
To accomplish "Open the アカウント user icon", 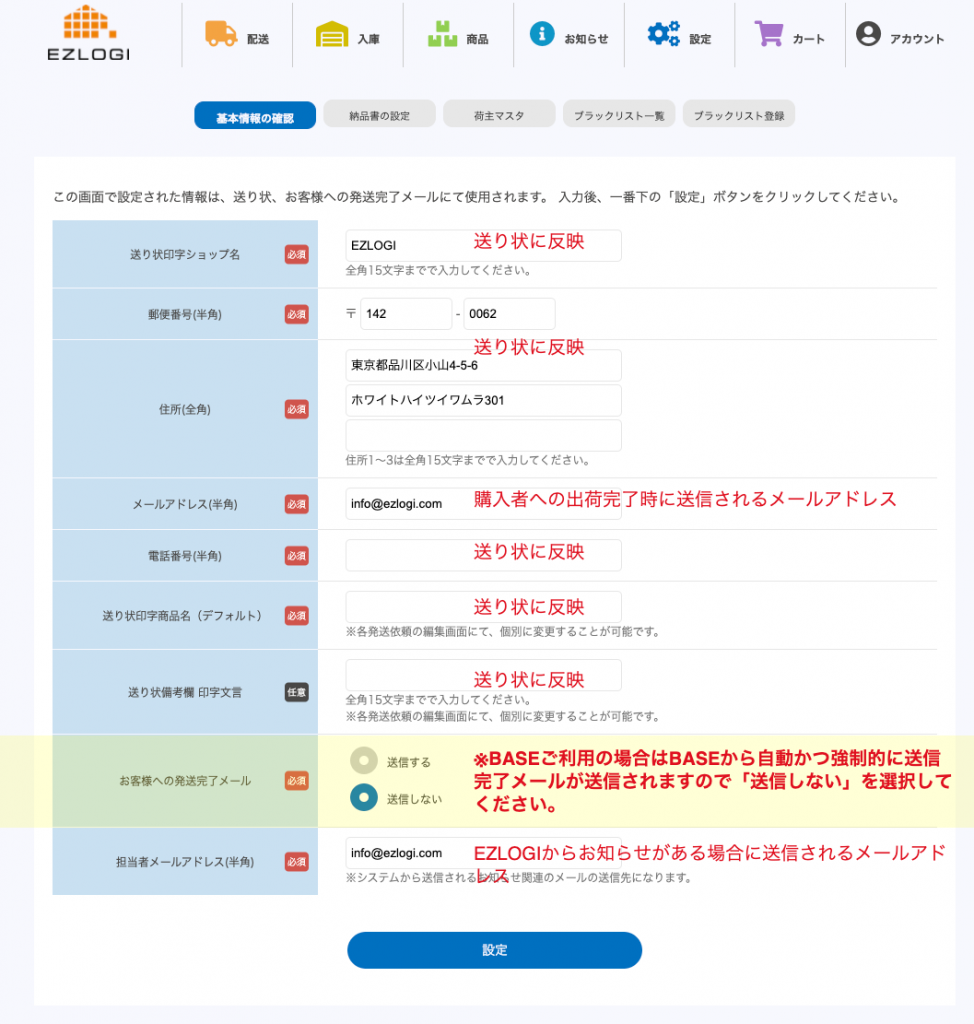I will (868, 34).
